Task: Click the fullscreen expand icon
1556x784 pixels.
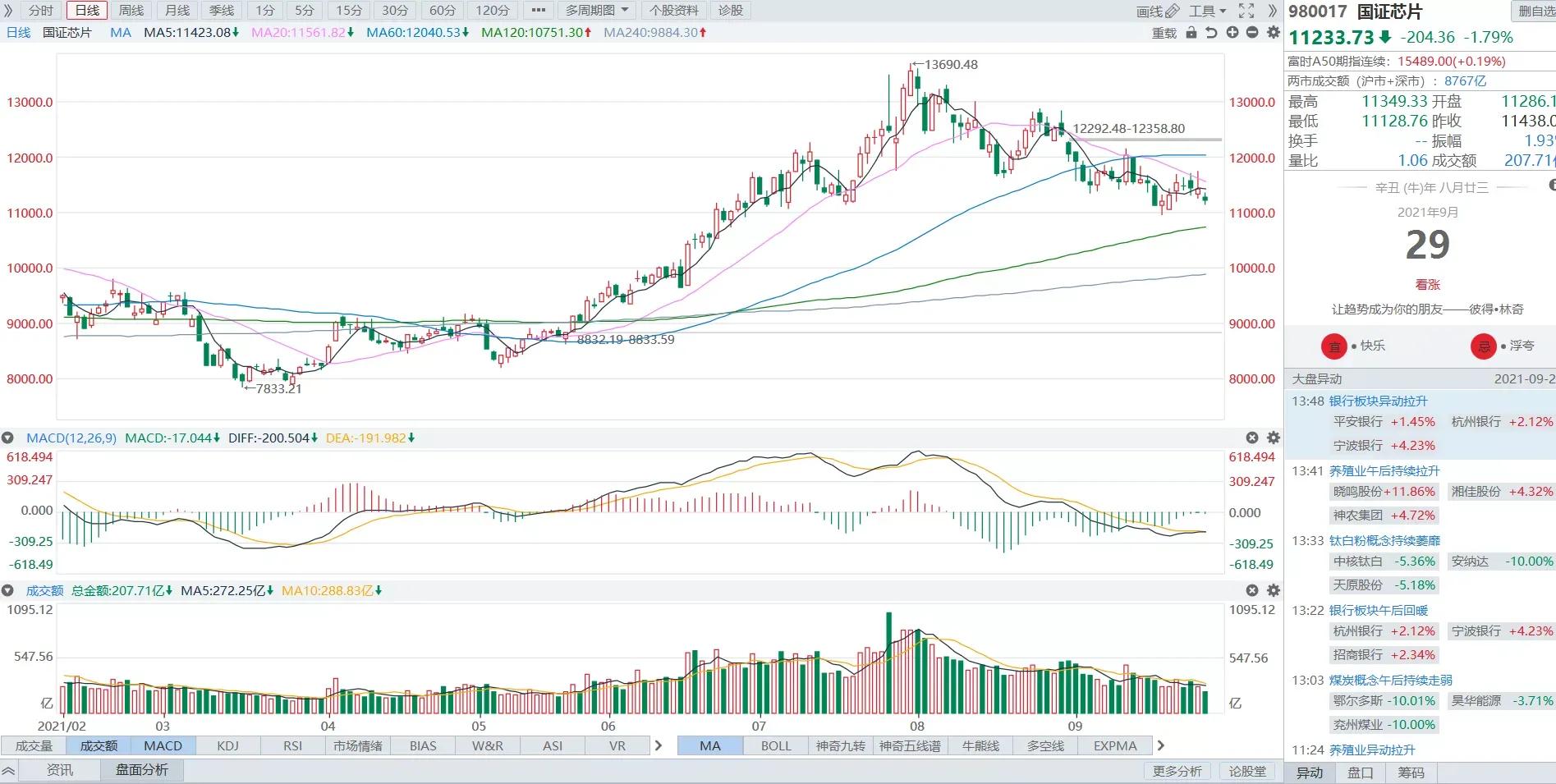Action: pyautogui.click(x=1246, y=11)
